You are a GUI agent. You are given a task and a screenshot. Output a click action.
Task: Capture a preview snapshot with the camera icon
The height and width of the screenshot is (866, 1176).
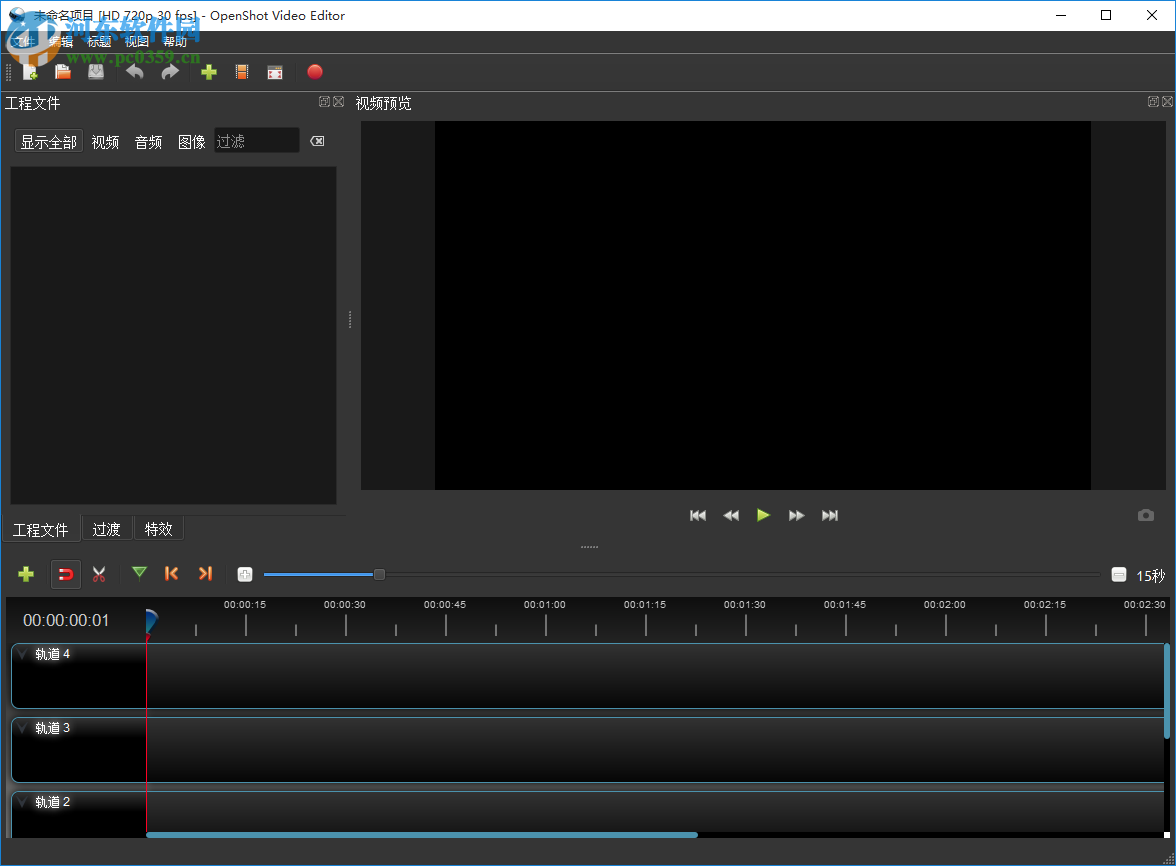(x=1146, y=515)
